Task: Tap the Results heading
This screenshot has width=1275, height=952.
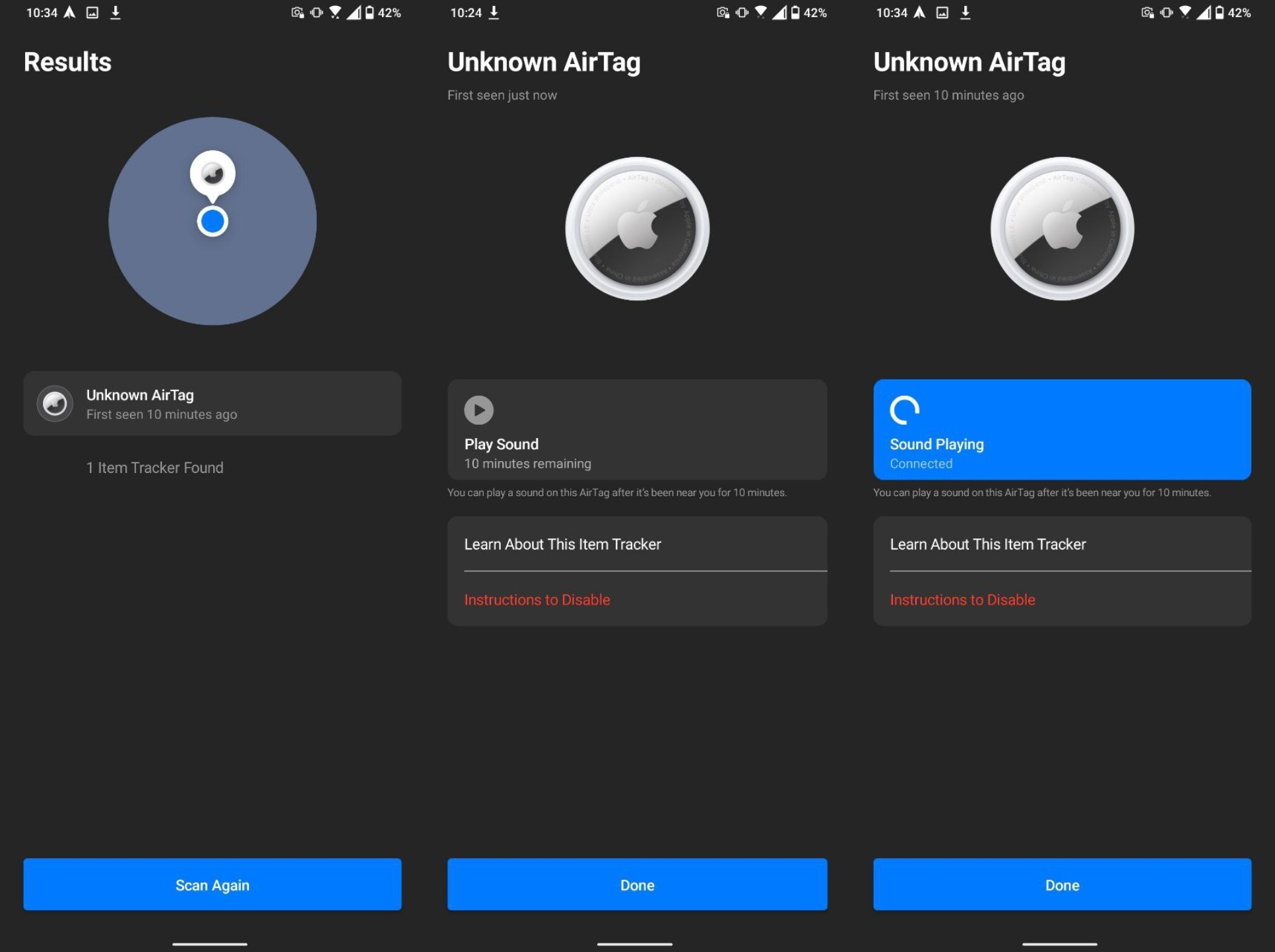Action: pos(68,62)
